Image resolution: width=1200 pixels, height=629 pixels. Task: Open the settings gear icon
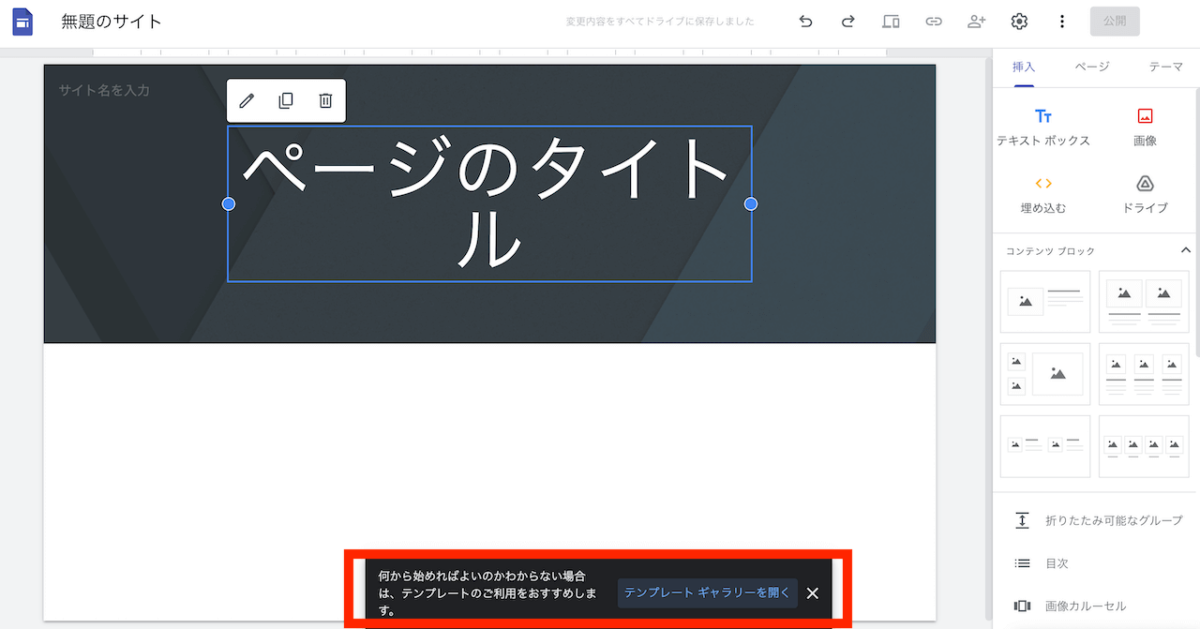pyautogui.click(x=1019, y=21)
